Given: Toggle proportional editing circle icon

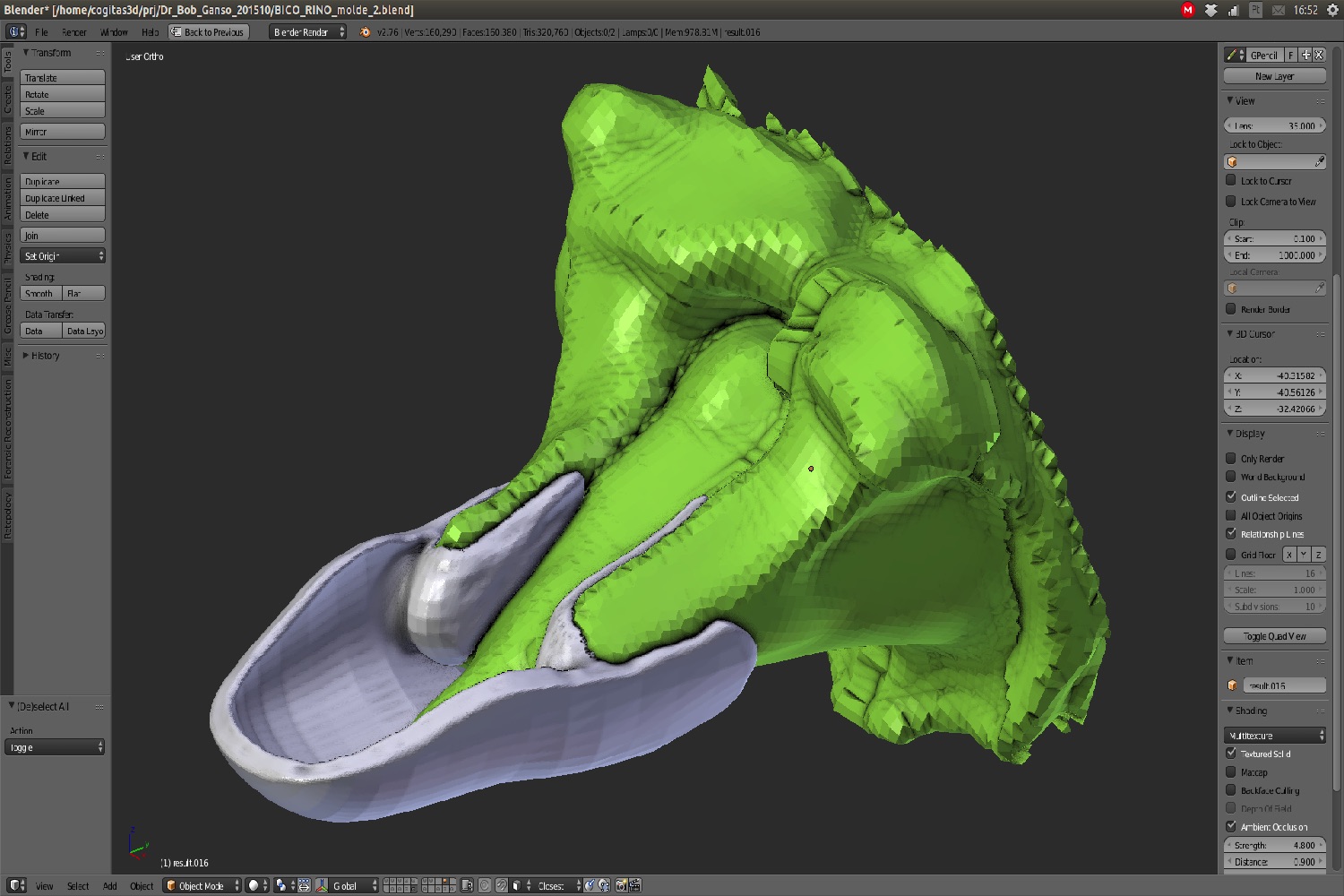Looking at the screenshot, I should pos(485,885).
